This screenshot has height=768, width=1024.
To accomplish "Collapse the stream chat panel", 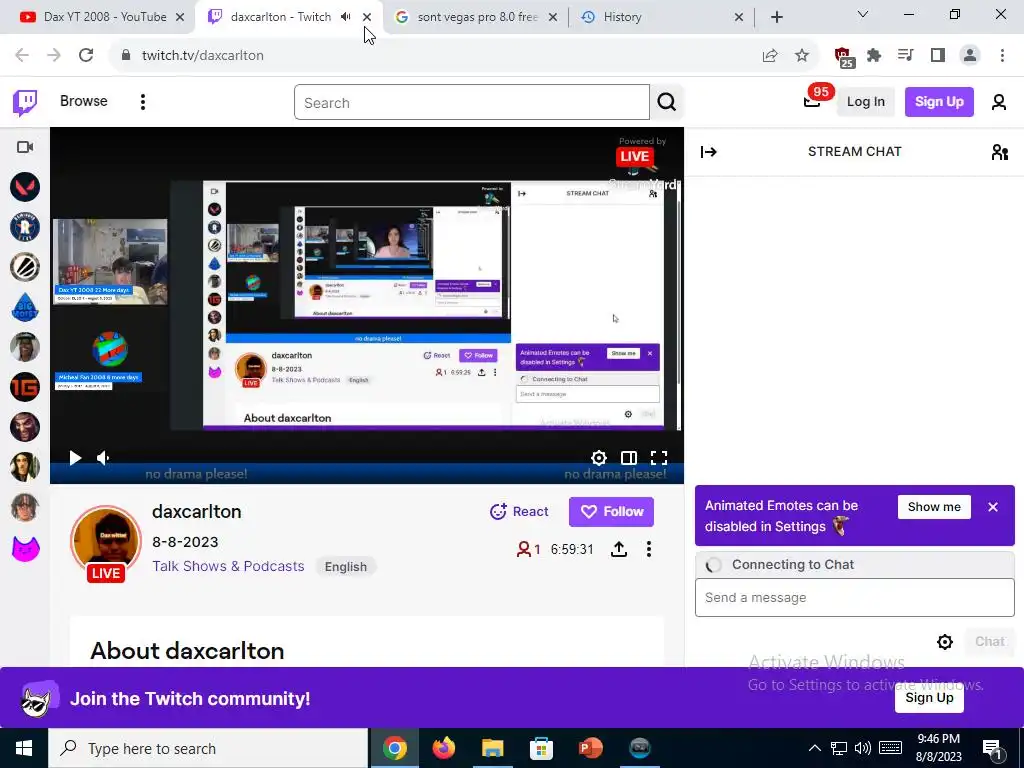I will [x=709, y=152].
